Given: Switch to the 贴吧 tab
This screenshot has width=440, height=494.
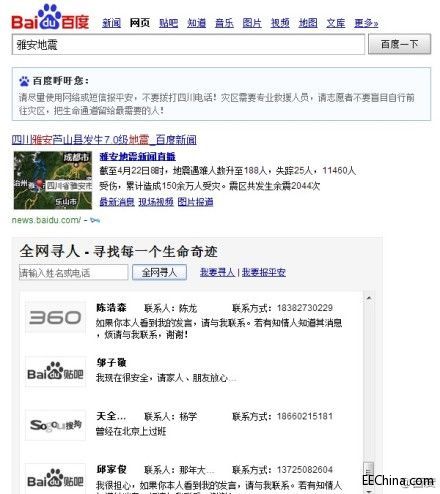Looking at the screenshot, I should [168, 23].
